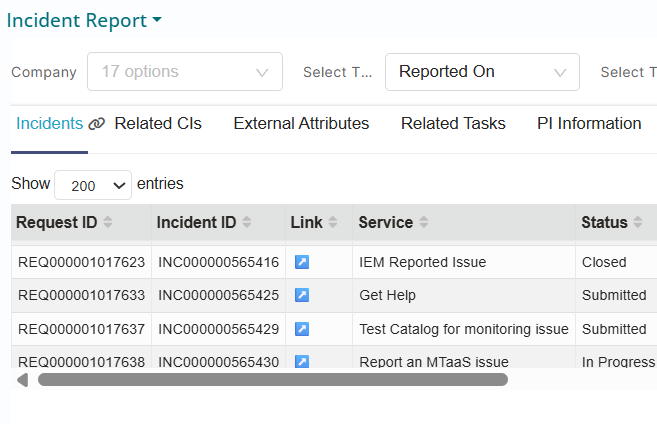Open the Company 17 options dropdown
This screenshot has height=424, width=657.
pyautogui.click(x=185, y=72)
